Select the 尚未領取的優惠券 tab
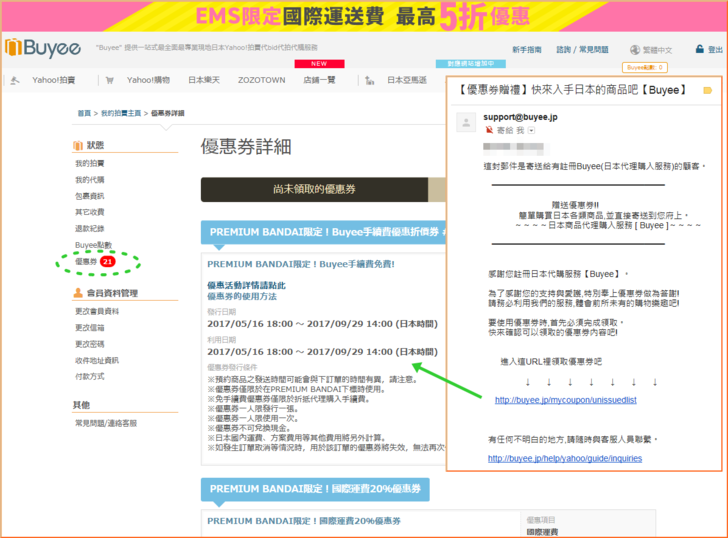Screen dimensions: 728x538 [x=314, y=188]
